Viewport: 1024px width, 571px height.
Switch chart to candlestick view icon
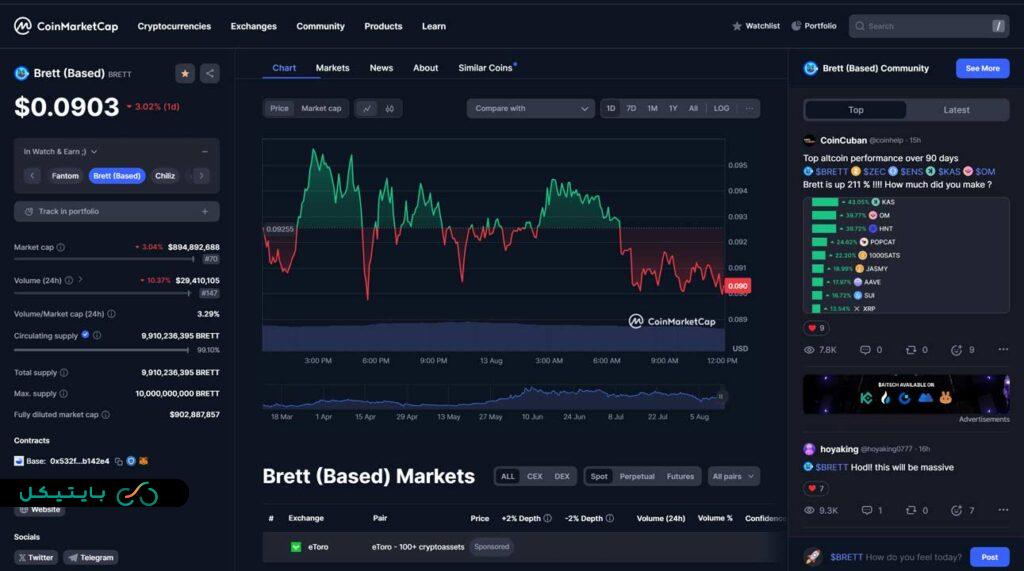[x=390, y=108]
